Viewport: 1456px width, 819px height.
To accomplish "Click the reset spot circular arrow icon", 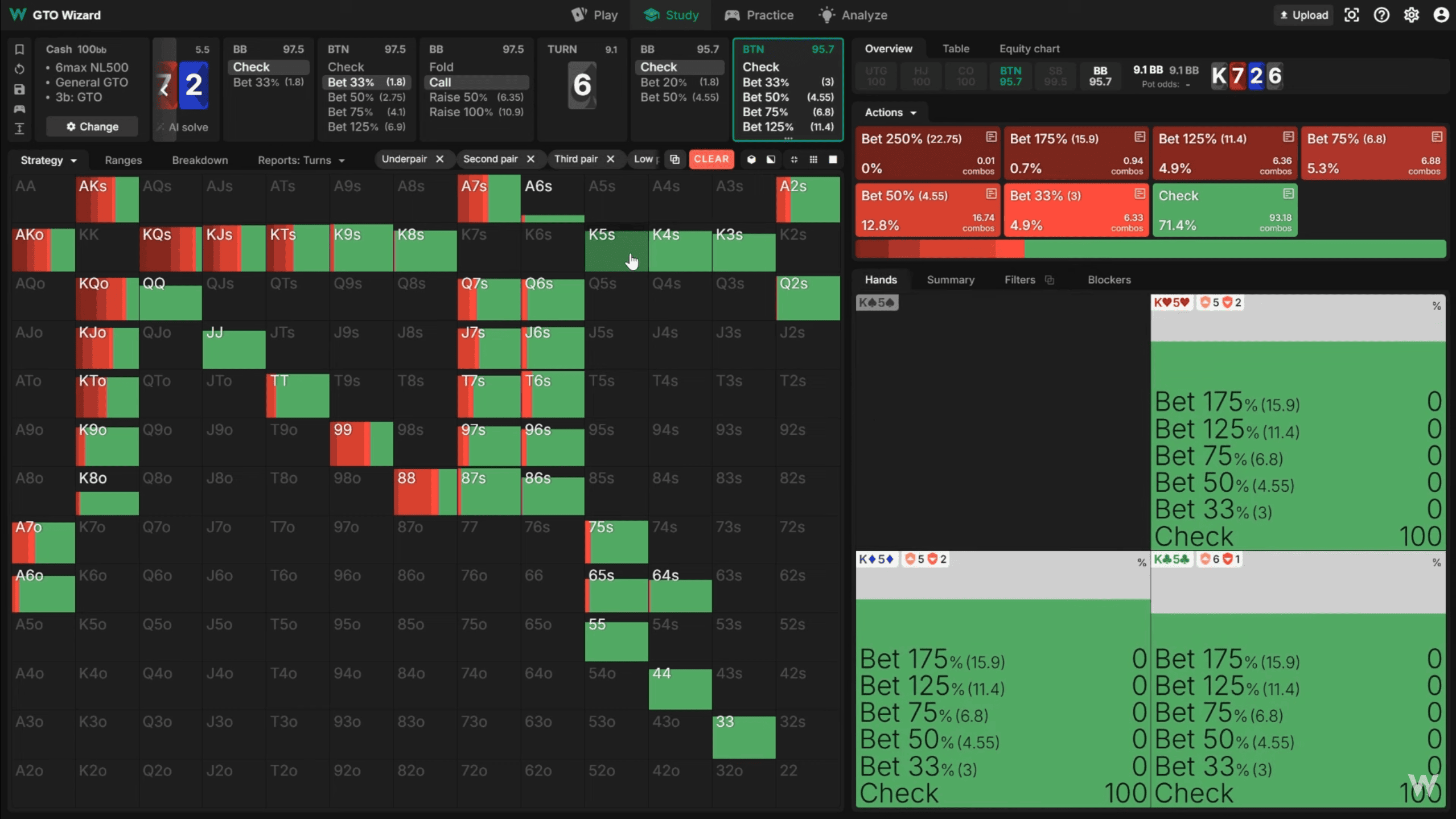I will point(19,69).
